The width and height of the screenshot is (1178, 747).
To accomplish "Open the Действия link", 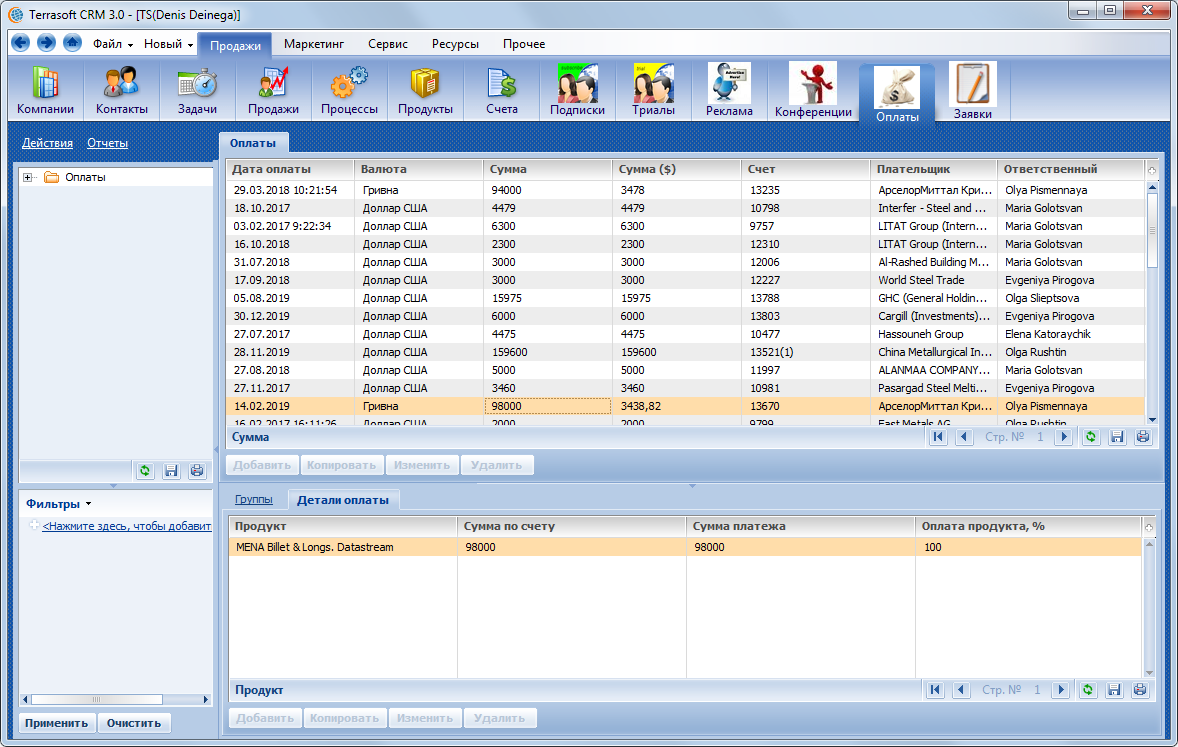I will pyautogui.click(x=47, y=143).
